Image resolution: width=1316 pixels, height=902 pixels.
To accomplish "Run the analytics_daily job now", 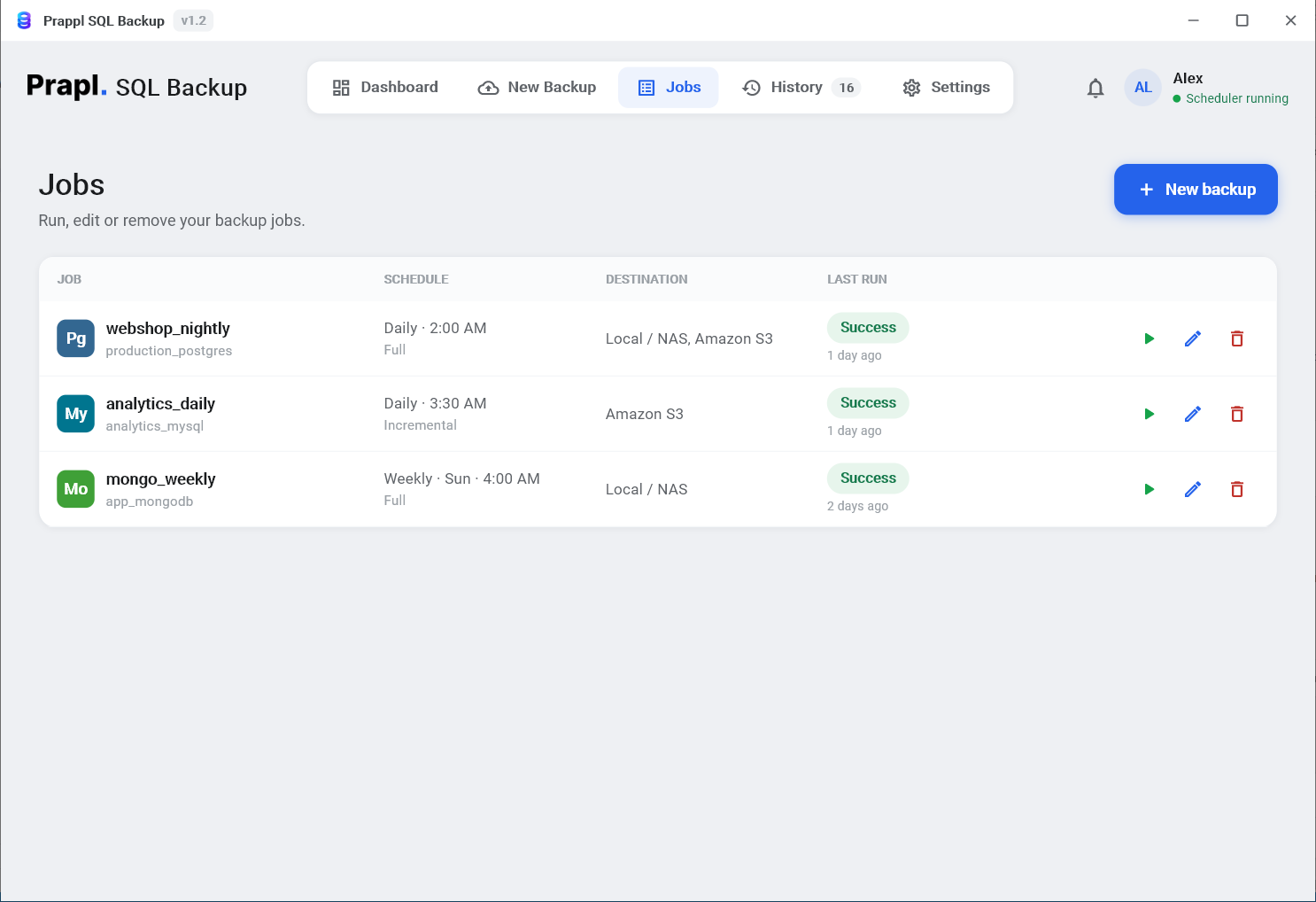I will click(1149, 414).
